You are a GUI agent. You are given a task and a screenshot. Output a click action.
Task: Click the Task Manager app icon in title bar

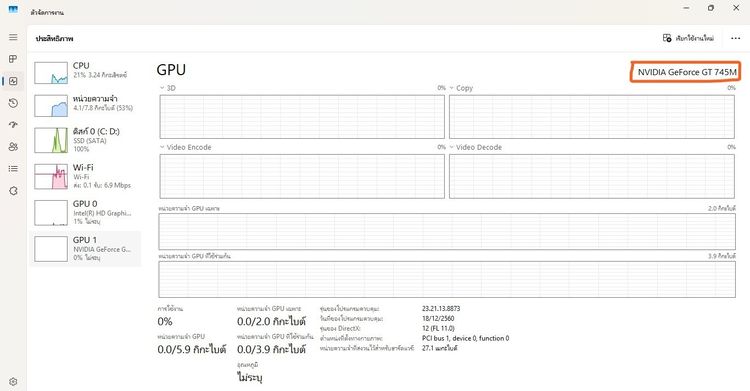[13, 10]
